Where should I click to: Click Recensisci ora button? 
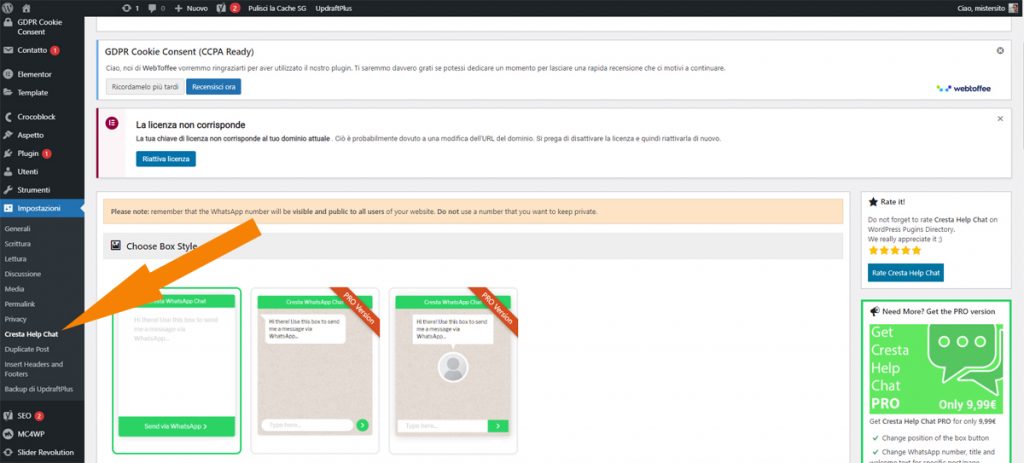click(214, 87)
